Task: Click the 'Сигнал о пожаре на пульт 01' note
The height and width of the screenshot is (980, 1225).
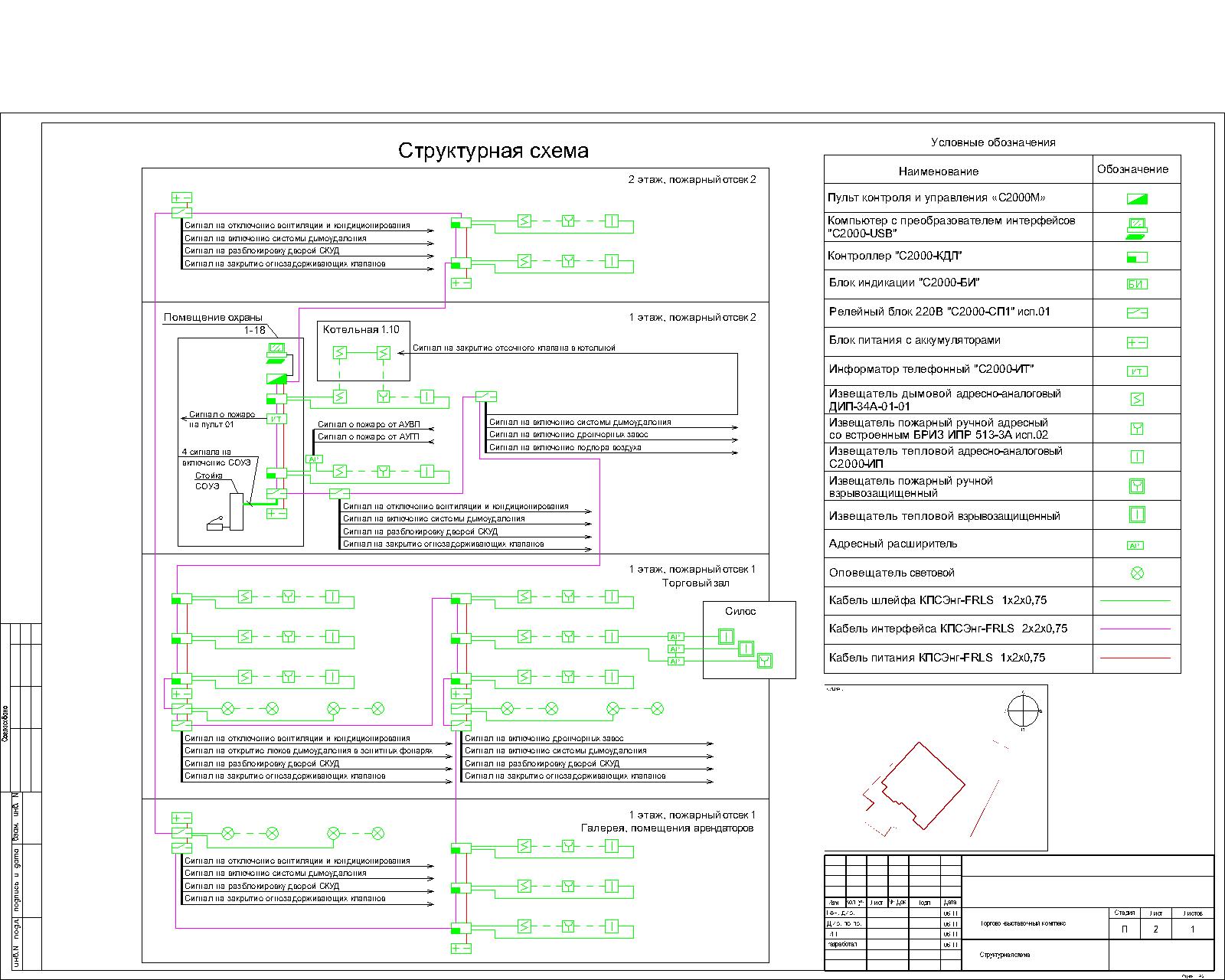Action: [x=222, y=419]
